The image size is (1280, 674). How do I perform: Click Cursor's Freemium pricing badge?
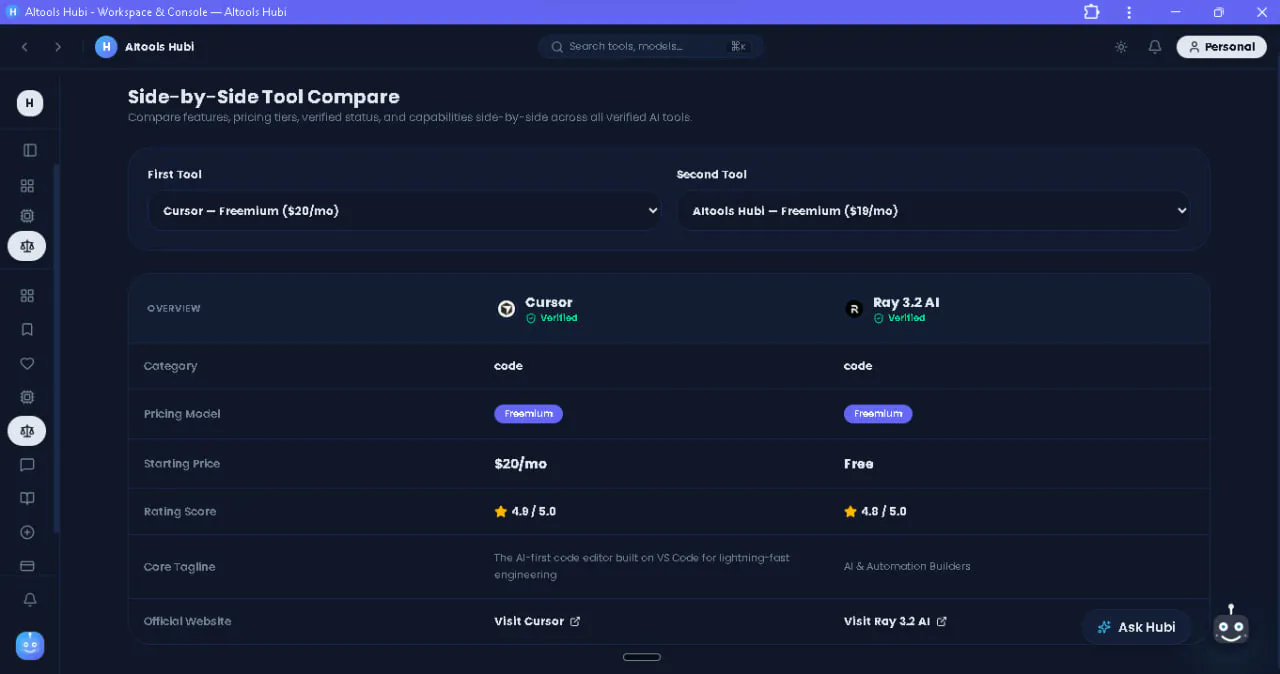coord(528,414)
